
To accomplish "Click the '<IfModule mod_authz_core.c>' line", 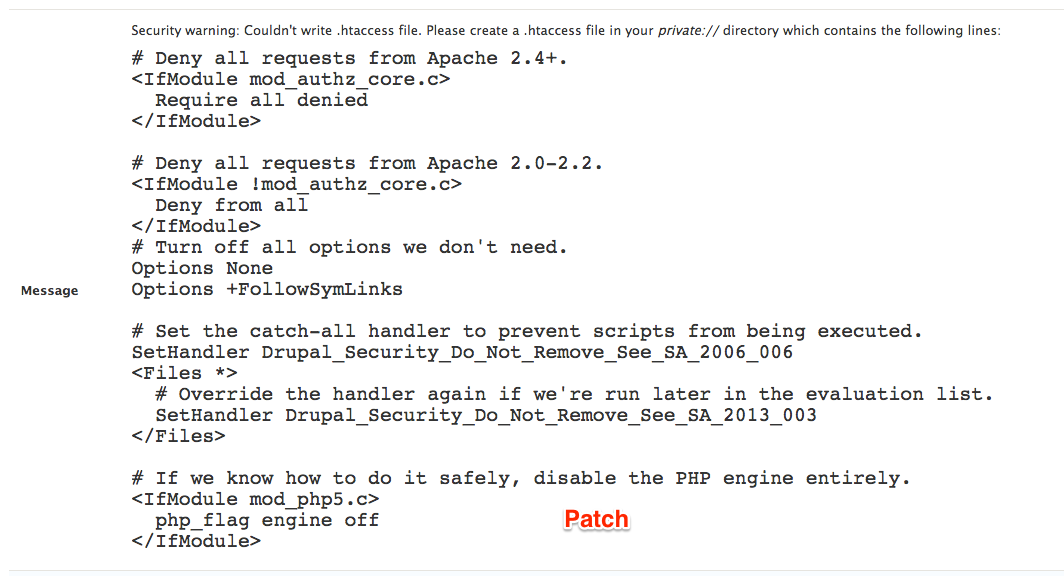I will pyautogui.click(x=290, y=79).
